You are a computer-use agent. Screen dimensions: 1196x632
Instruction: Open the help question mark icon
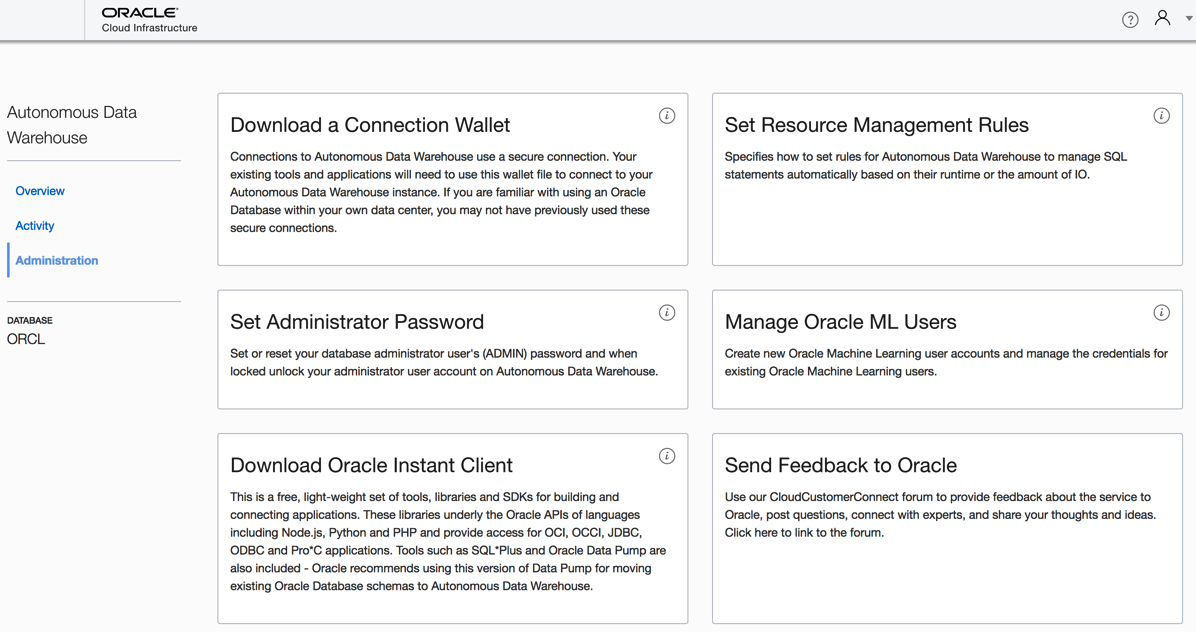point(1130,20)
